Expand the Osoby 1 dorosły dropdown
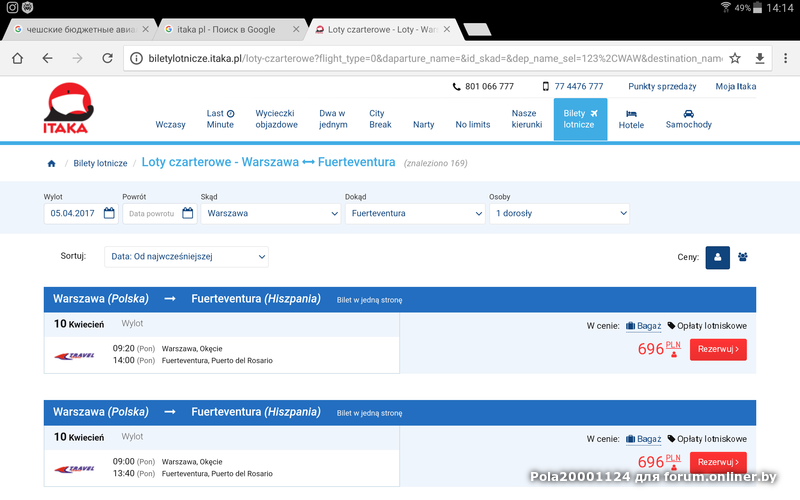The image size is (800, 500). tap(560, 213)
